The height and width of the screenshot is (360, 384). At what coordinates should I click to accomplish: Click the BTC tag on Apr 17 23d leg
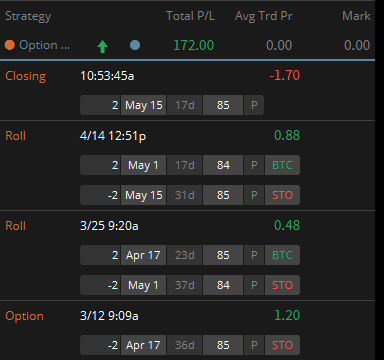pos(282,255)
